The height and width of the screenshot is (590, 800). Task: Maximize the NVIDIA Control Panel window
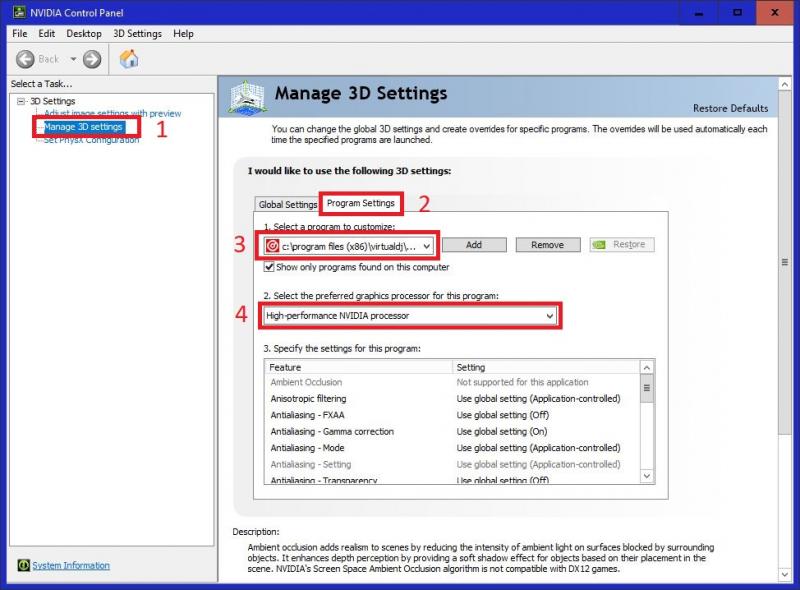(737, 13)
